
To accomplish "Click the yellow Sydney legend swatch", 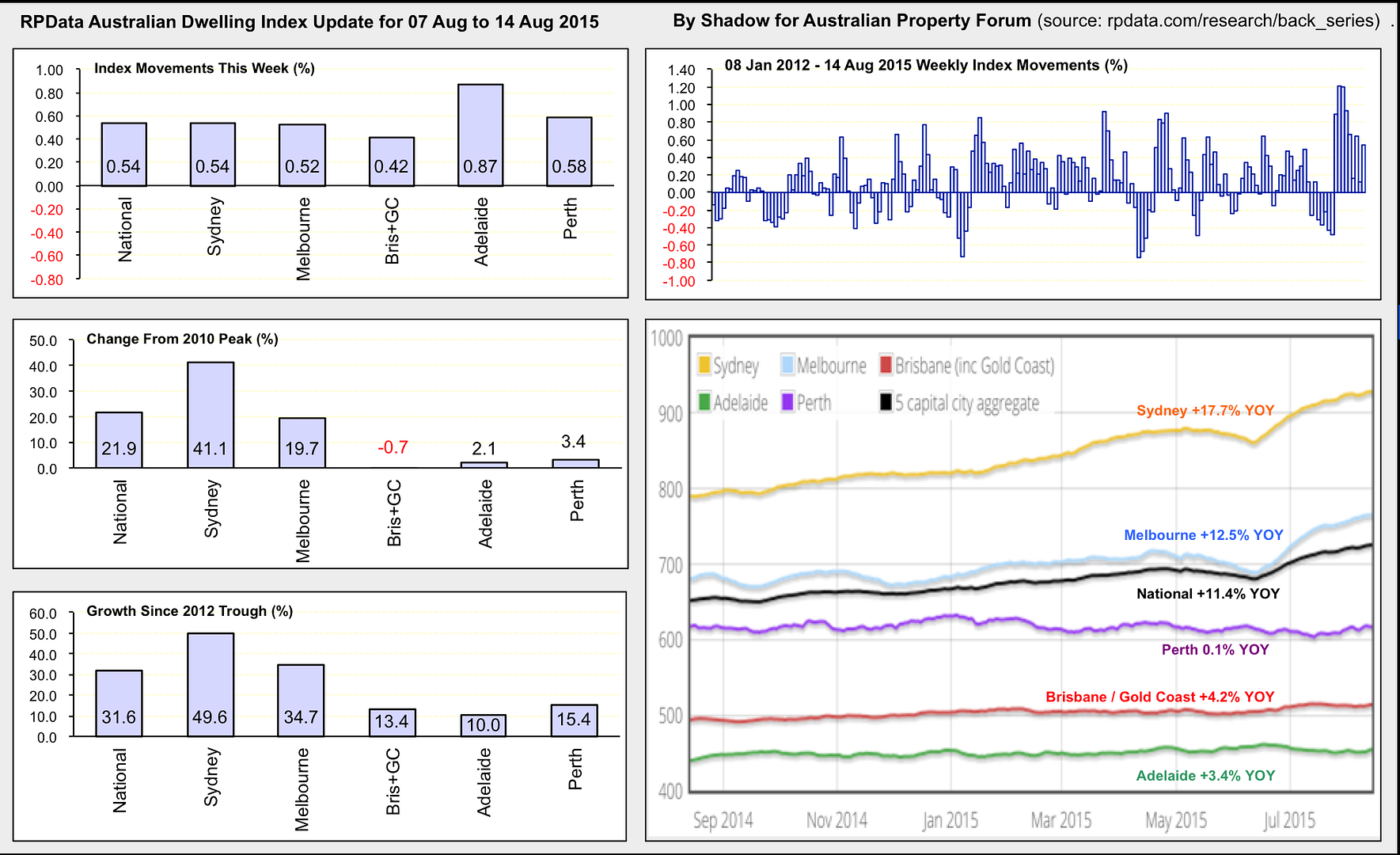I will 704,365.
